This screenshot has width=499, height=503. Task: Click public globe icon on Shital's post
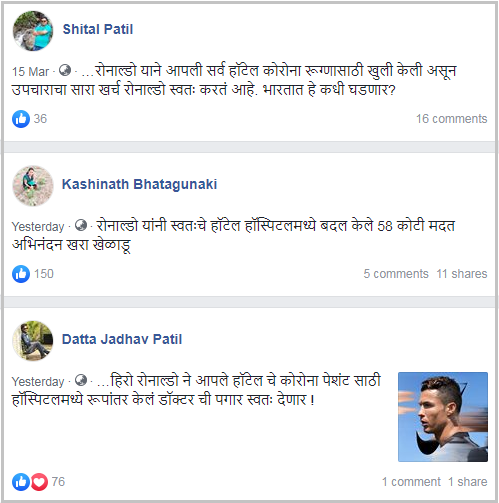click(65, 70)
